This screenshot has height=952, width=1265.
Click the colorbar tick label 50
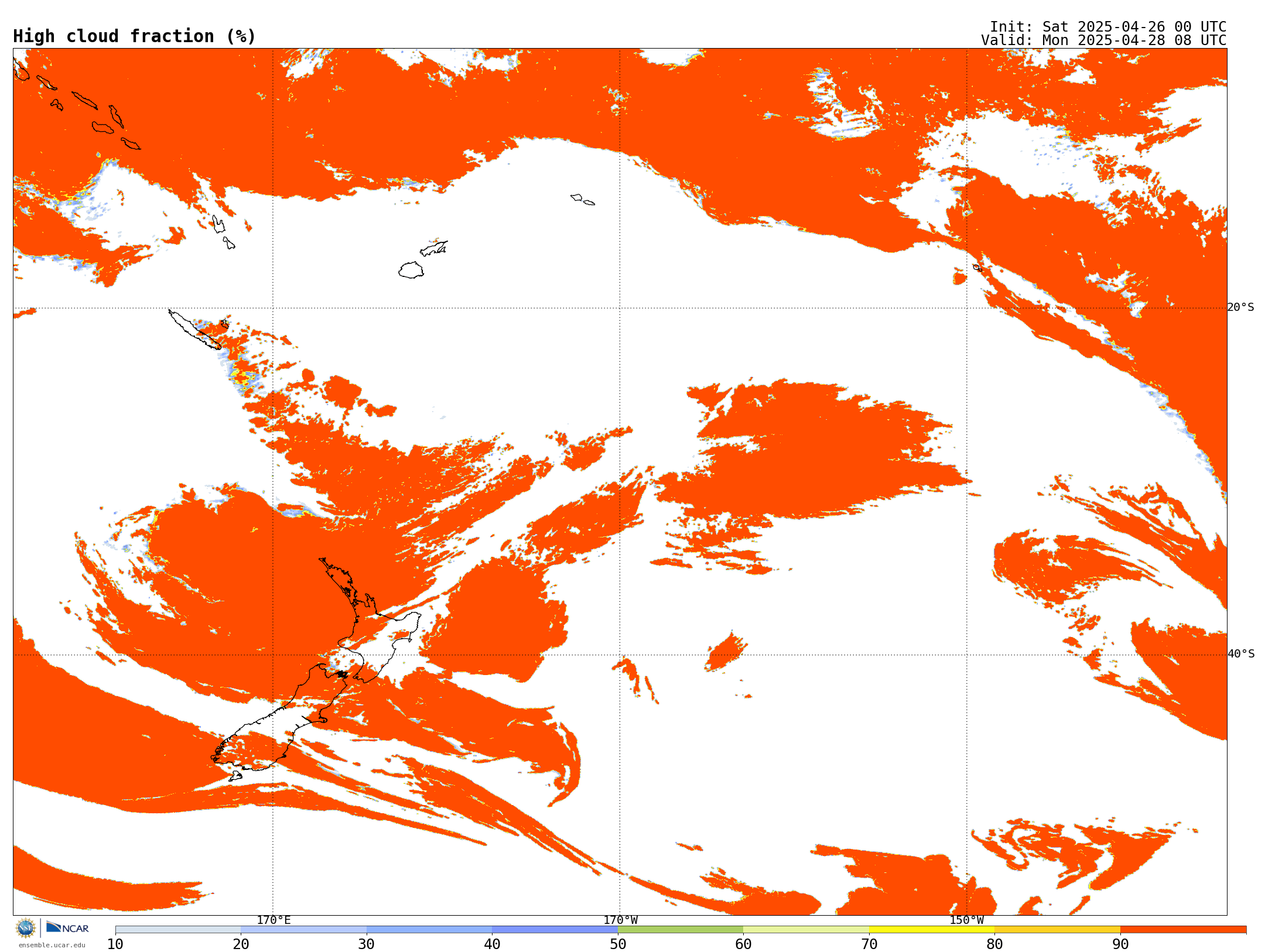618,944
